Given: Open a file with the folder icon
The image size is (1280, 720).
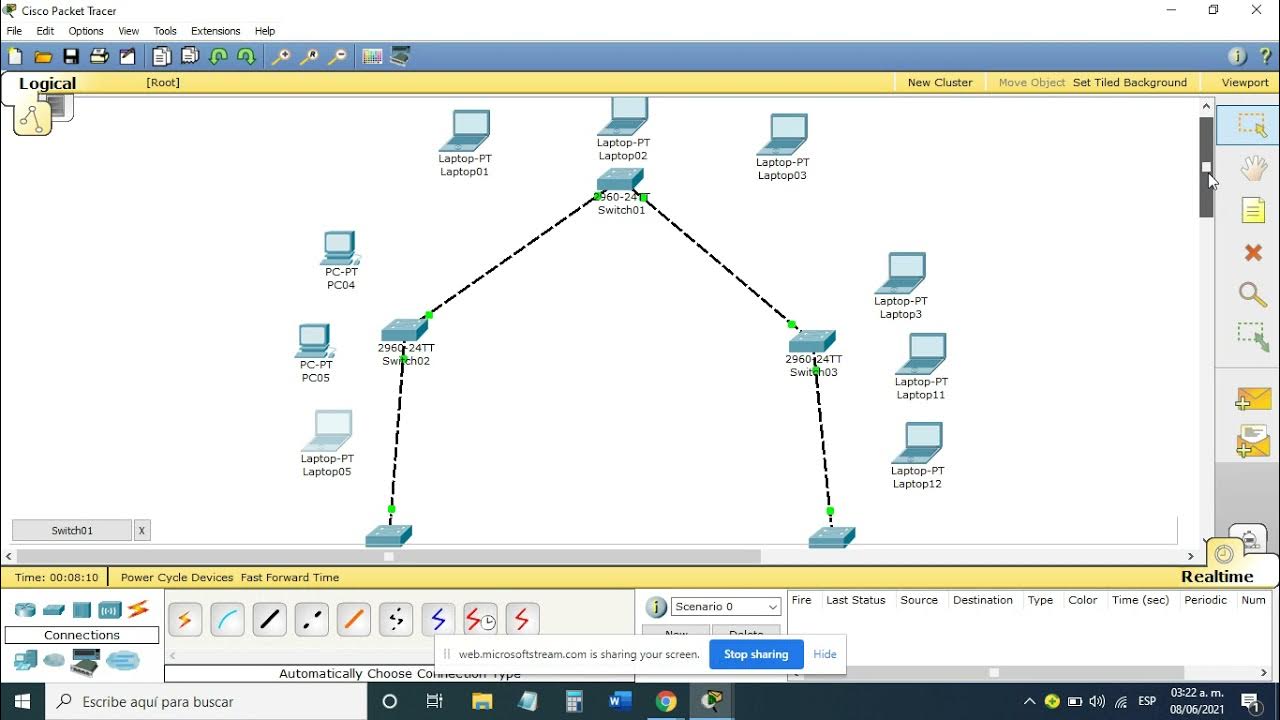Looking at the screenshot, I should tap(43, 57).
